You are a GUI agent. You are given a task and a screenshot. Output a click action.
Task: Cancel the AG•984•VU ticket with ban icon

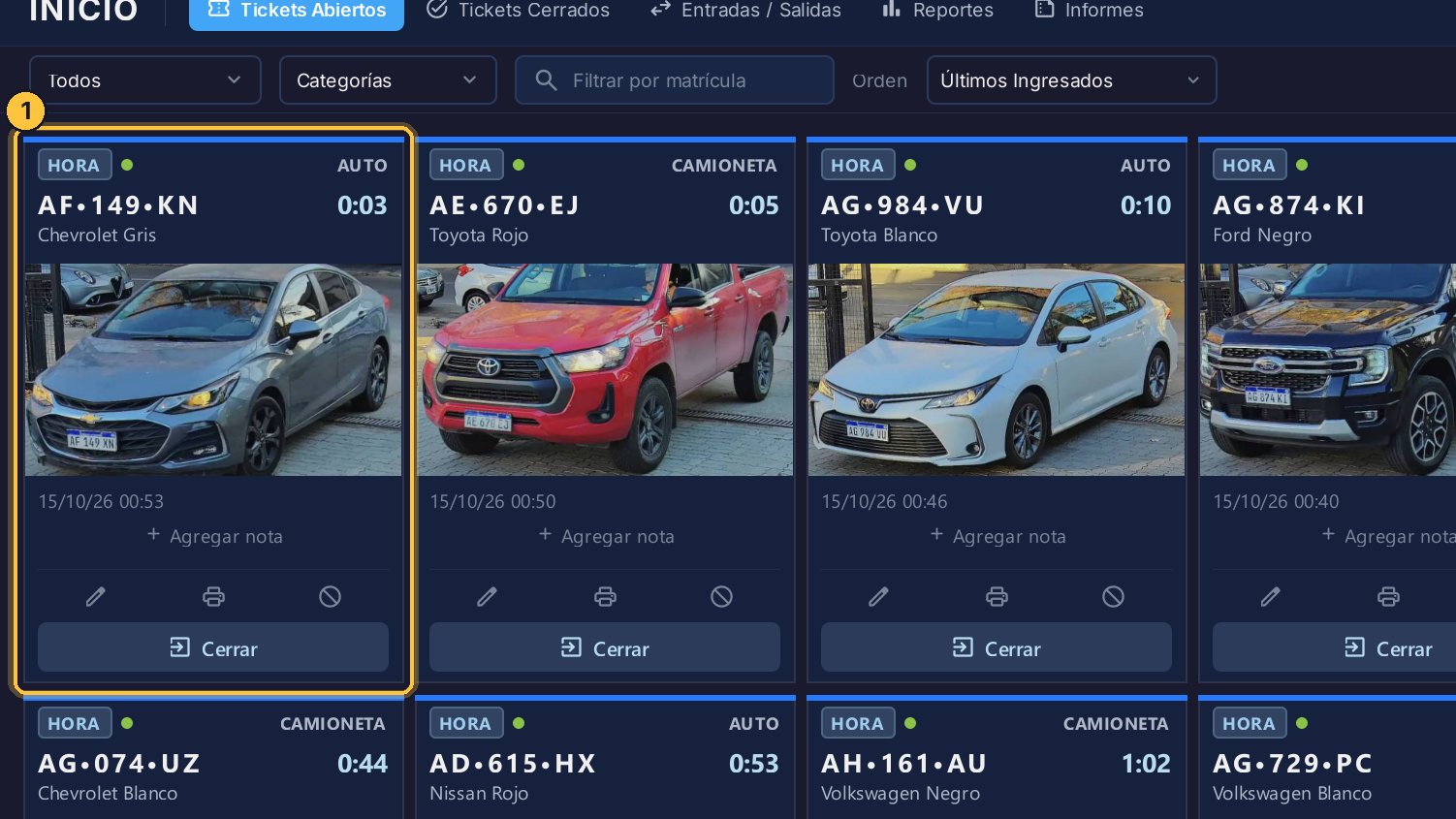(1113, 596)
